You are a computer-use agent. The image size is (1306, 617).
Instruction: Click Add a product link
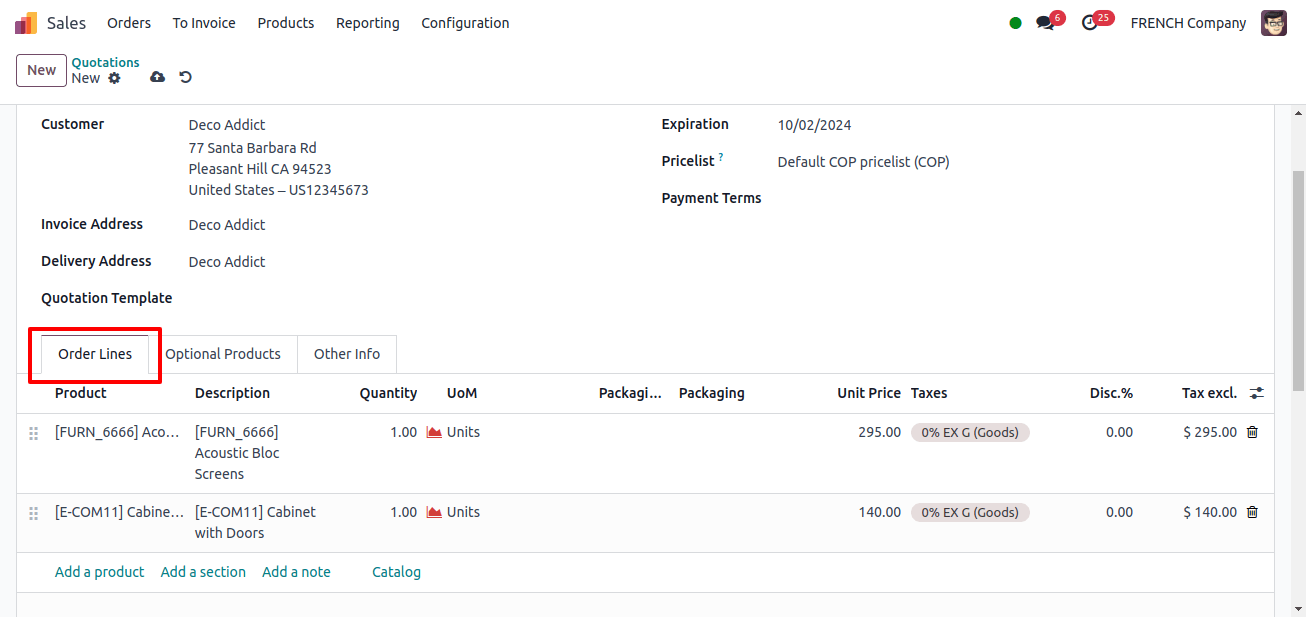point(99,572)
